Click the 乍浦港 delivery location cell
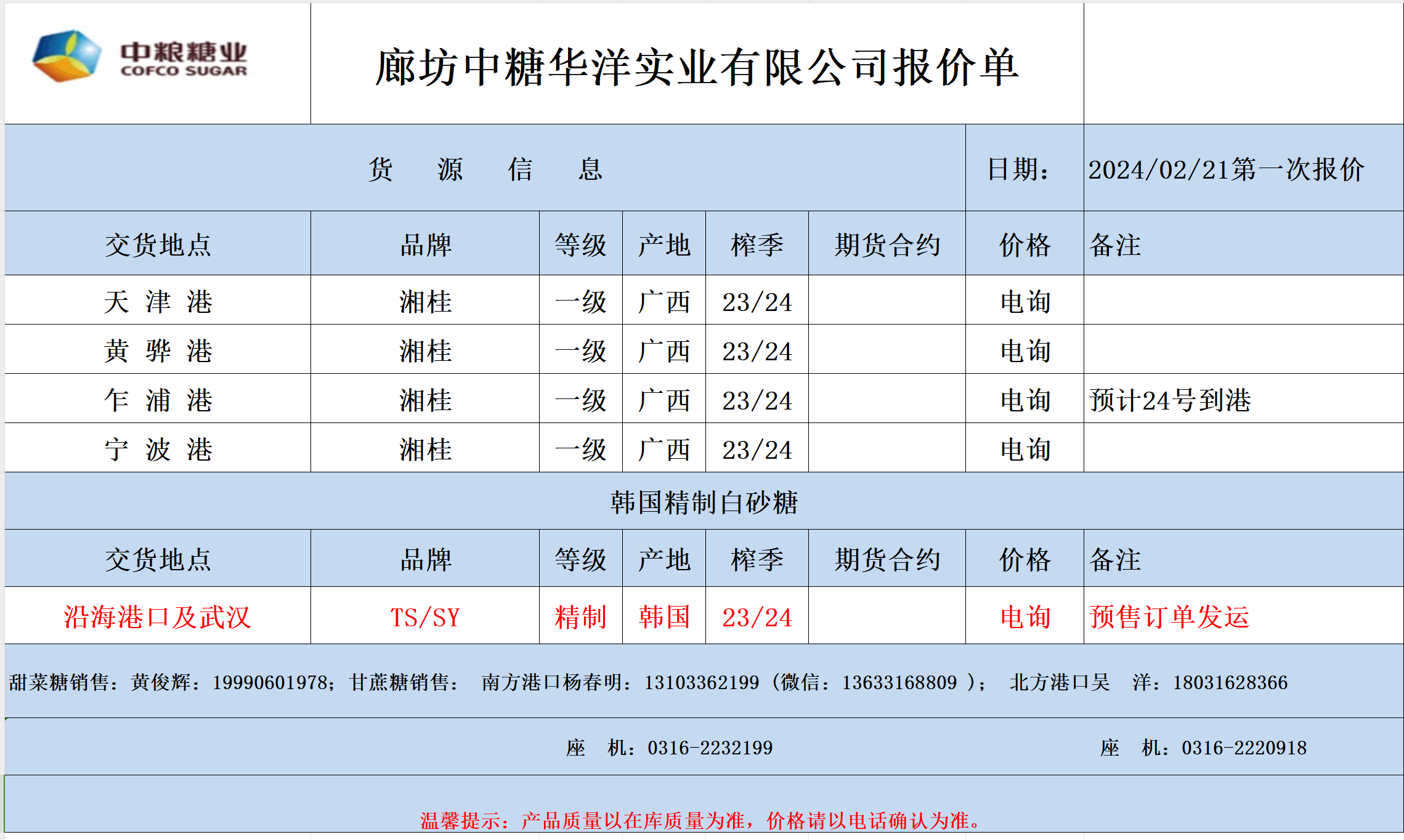1404x840 pixels. pos(158,400)
